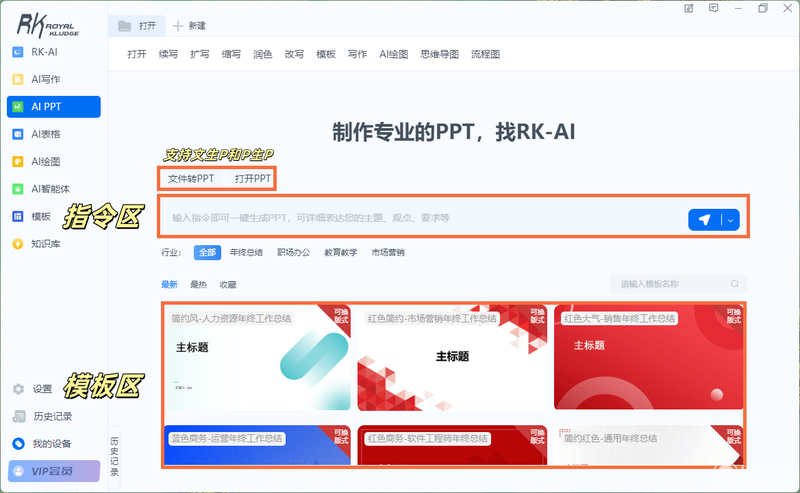This screenshot has height=493, width=800.
Task: Select the 全部 industry filter
Action: tap(207, 252)
